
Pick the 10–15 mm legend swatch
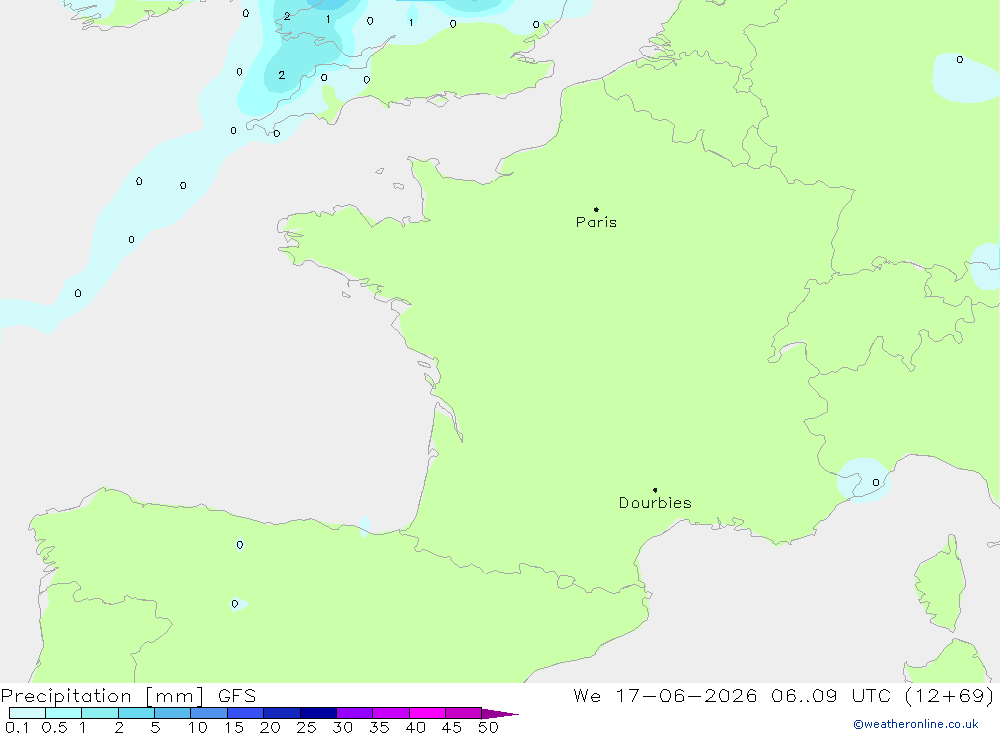point(209,713)
